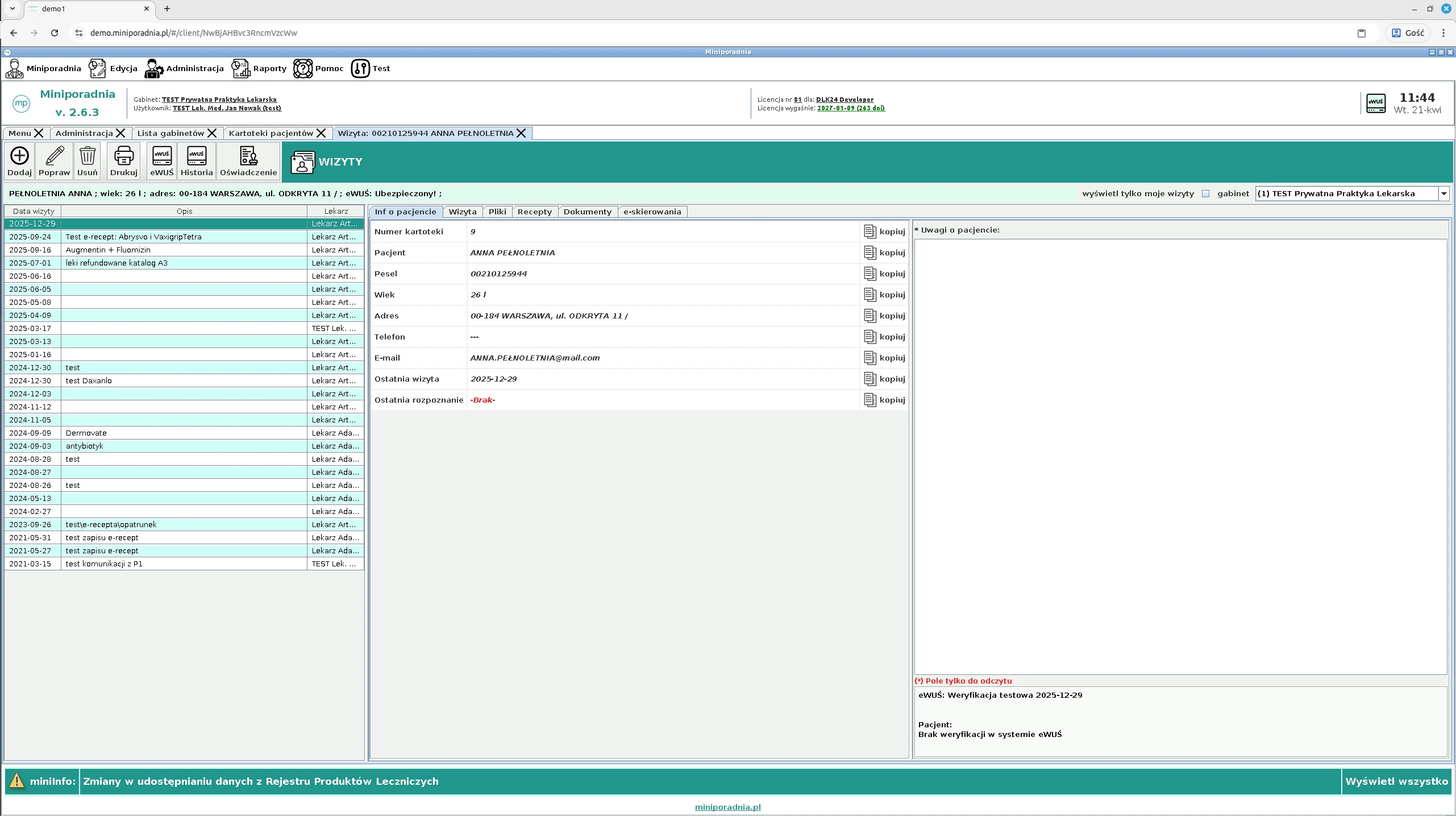The height and width of the screenshot is (816, 1456).
Task: Close the Lista gabinetów tab
Action: tap(212, 133)
